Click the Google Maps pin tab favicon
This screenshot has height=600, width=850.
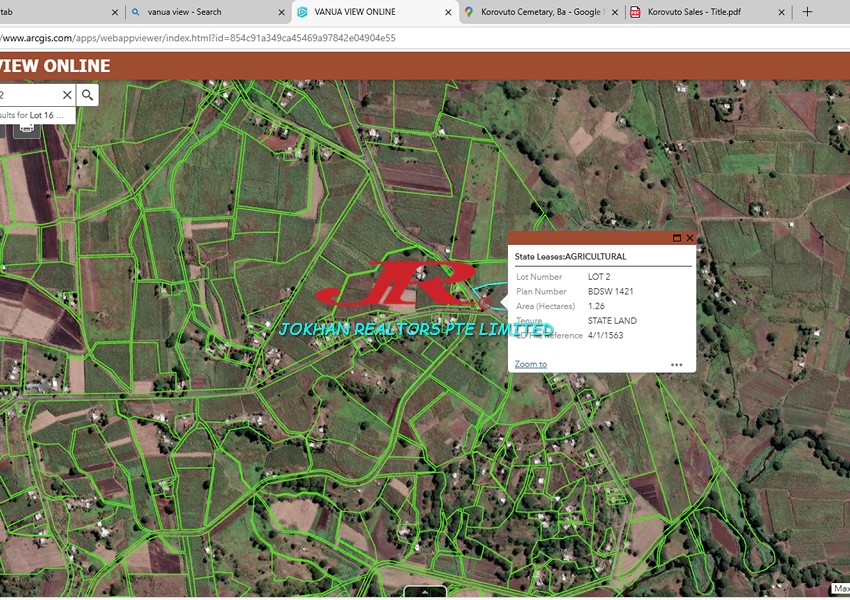pyautogui.click(x=469, y=12)
